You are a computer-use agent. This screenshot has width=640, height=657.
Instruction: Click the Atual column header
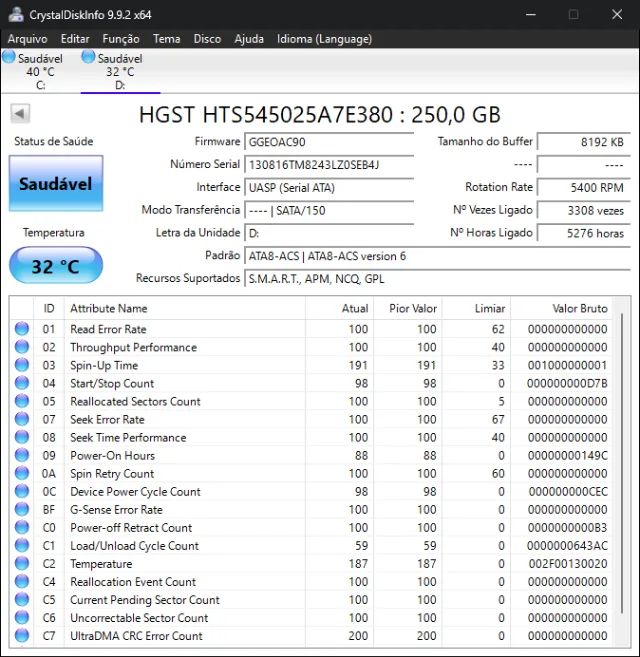pos(339,308)
